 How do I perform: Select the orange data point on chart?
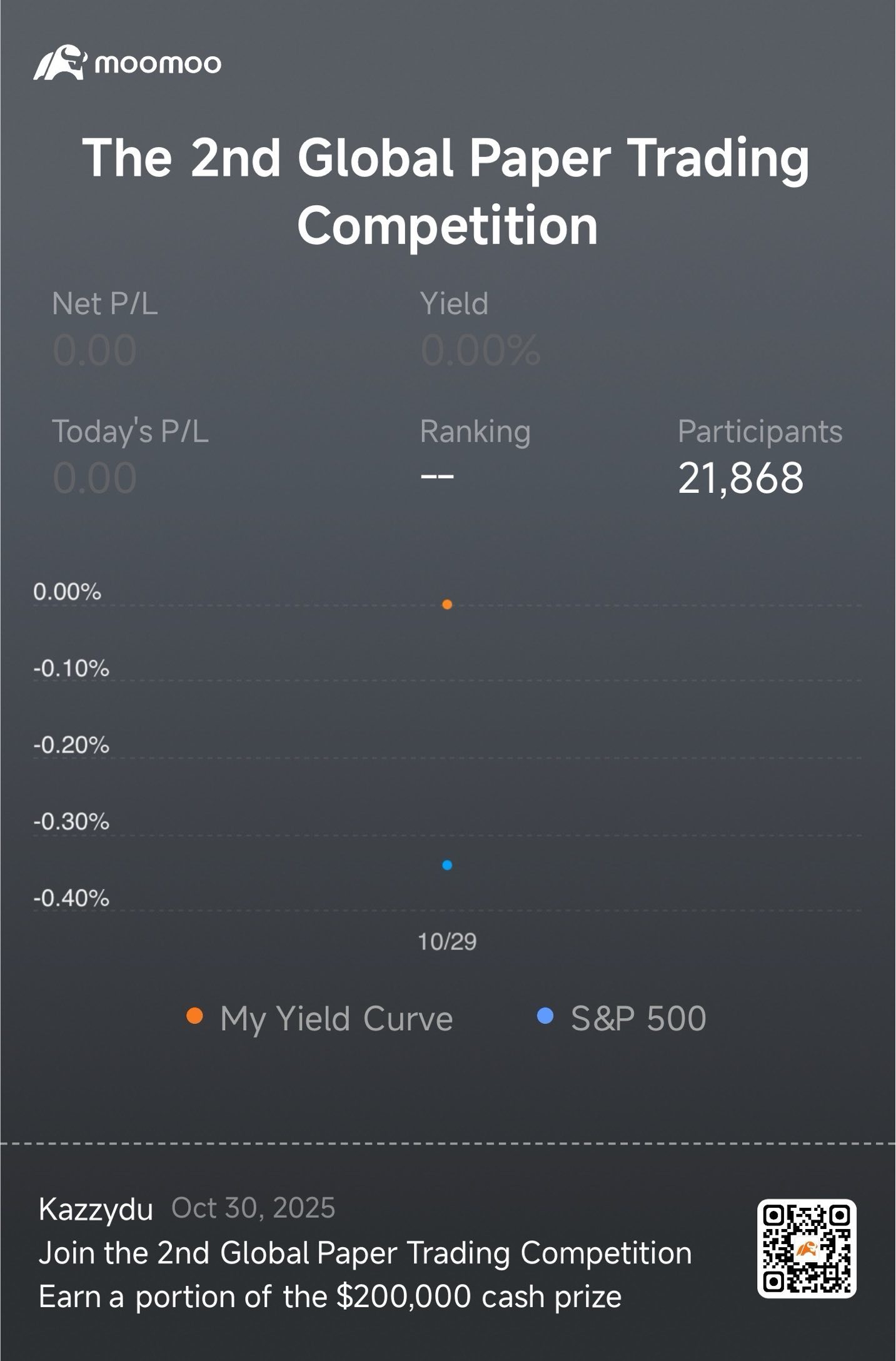click(x=447, y=604)
